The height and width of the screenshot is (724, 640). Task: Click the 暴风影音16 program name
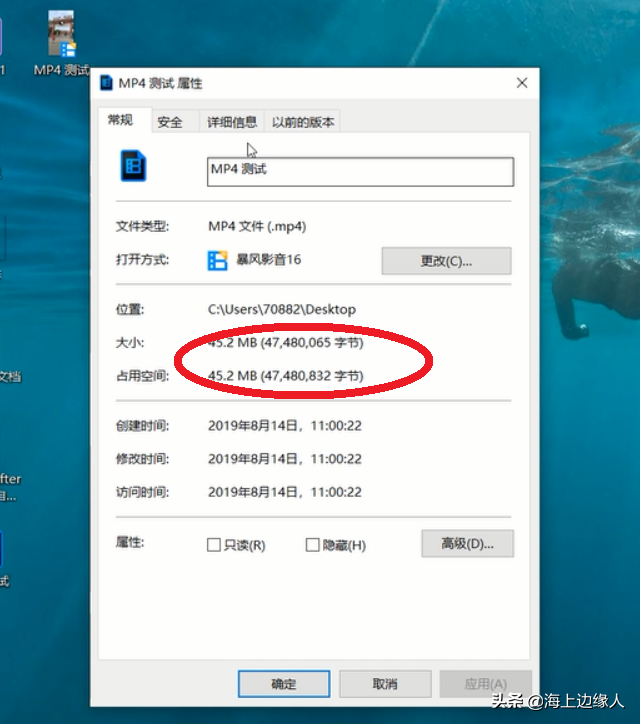[269, 259]
